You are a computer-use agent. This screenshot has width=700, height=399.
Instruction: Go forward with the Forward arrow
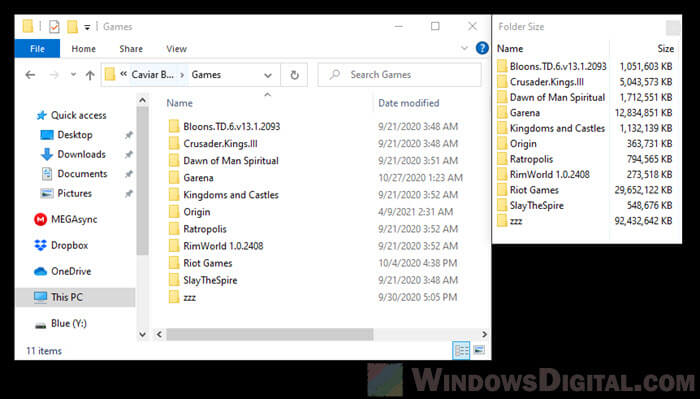pyautogui.click(x=54, y=75)
